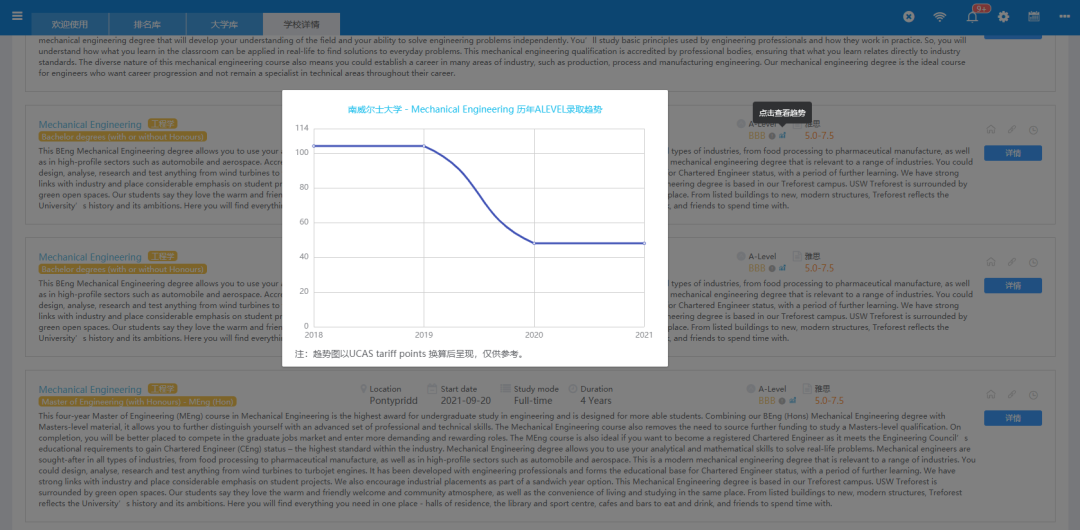This screenshot has height=530, width=1080.
Task: Click link icon on middle Bachelor course card
Action: (x=1012, y=262)
